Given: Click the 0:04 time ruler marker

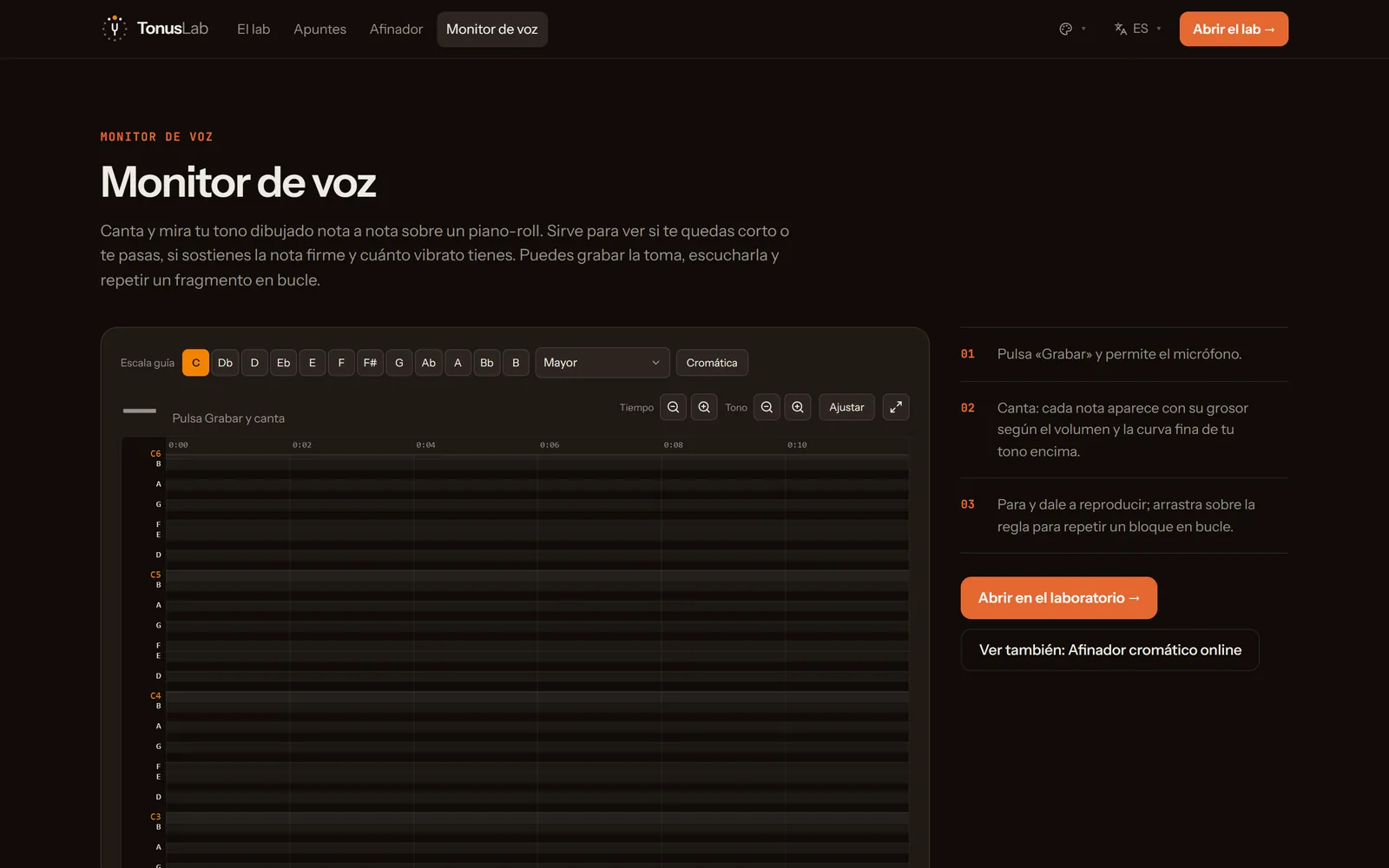Looking at the screenshot, I should (425, 444).
